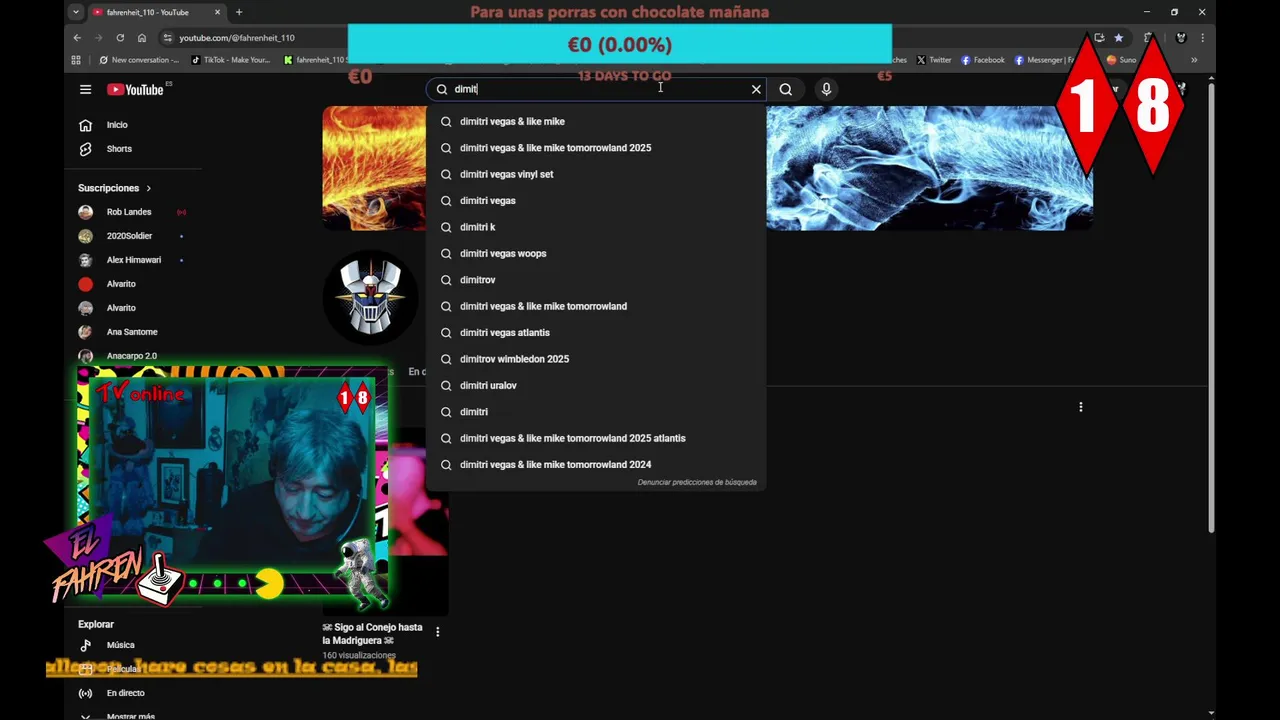Show more bookmarks with the double chevron

pos(1193,60)
